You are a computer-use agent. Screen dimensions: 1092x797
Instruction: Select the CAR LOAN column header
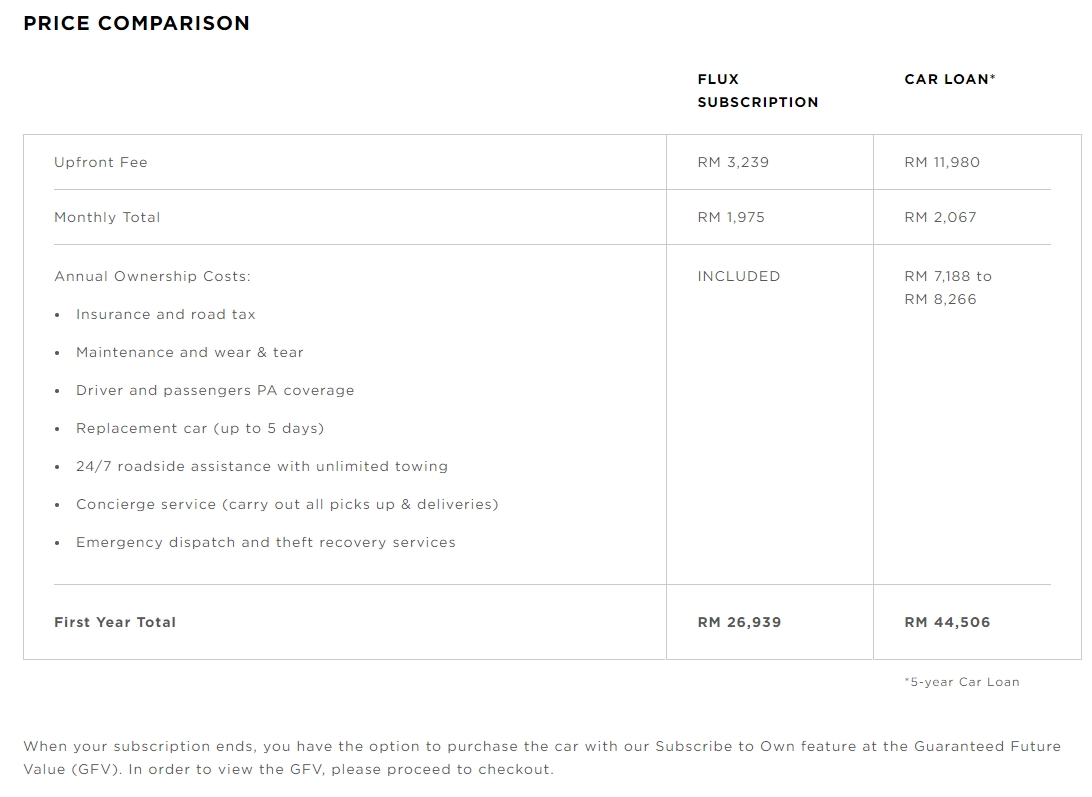click(949, 79)
